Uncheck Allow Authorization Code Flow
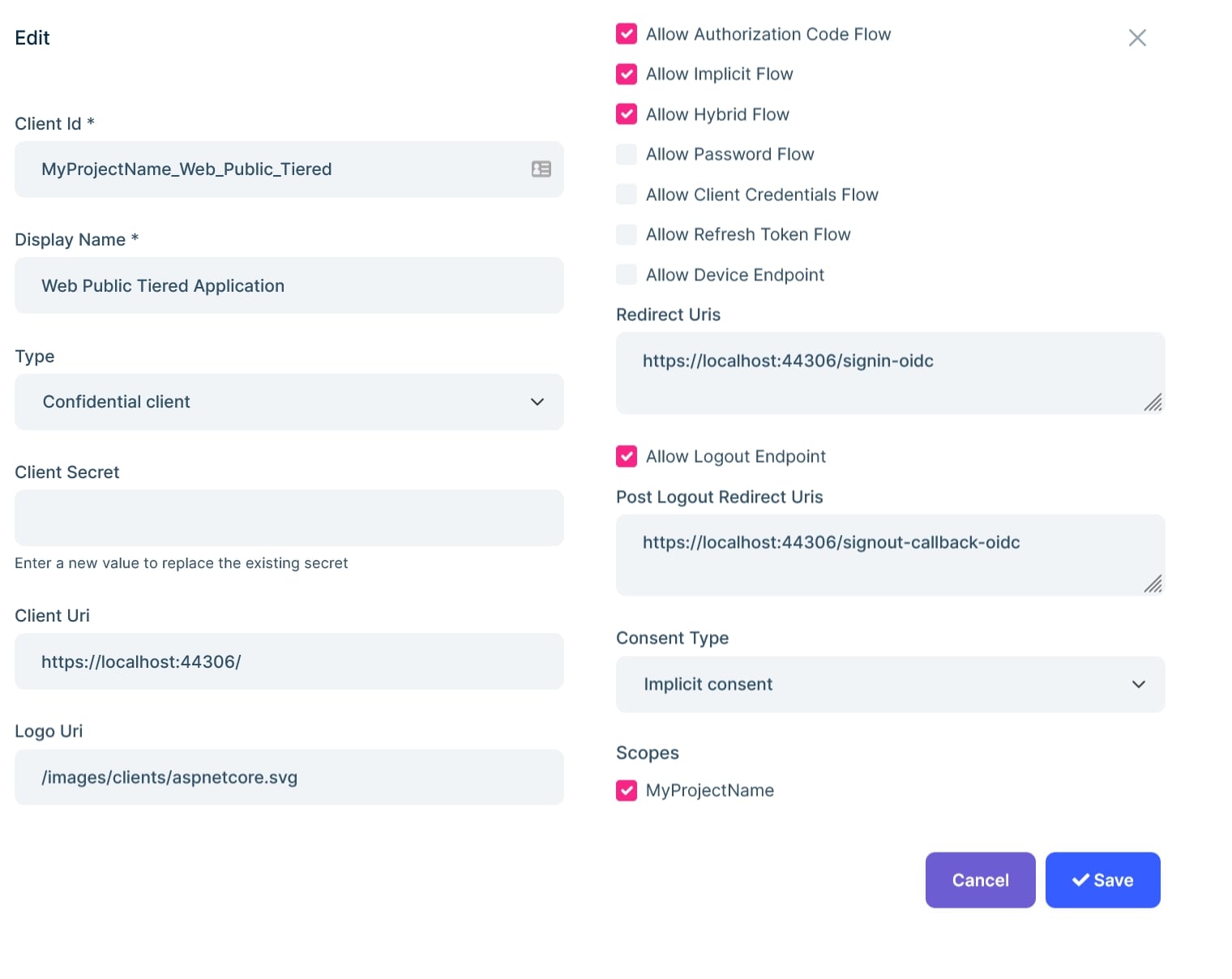This screenshot has width=1232, height=979. pos(627,34)
